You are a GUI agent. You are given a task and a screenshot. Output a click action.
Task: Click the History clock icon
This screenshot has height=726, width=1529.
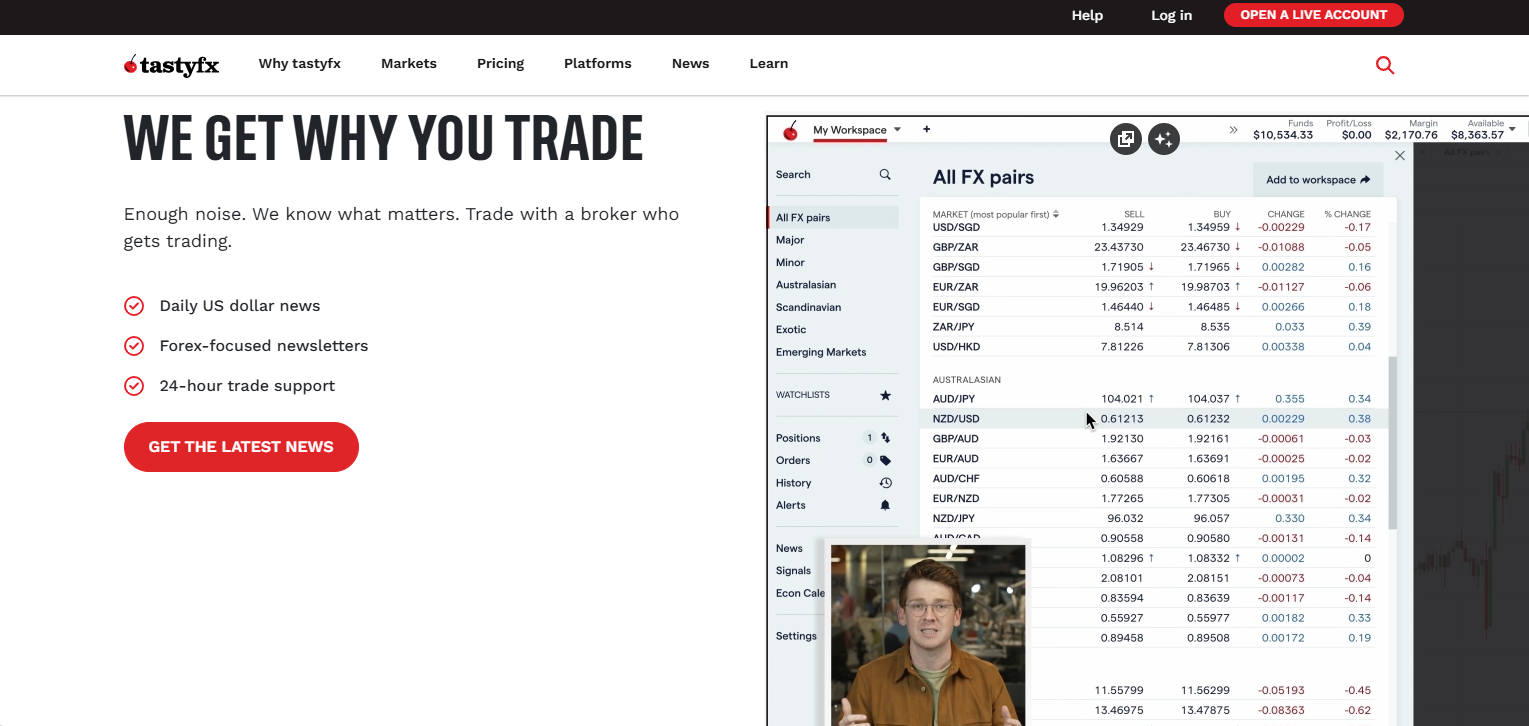(885, 483)
